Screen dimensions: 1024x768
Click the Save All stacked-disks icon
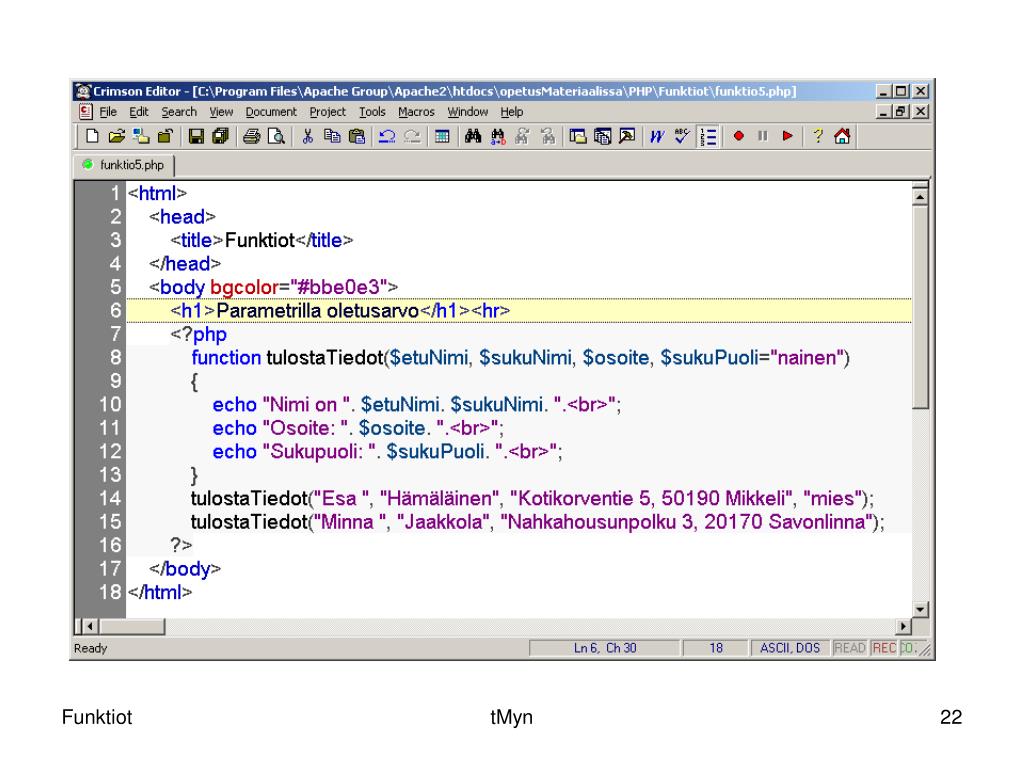point(221,136)
